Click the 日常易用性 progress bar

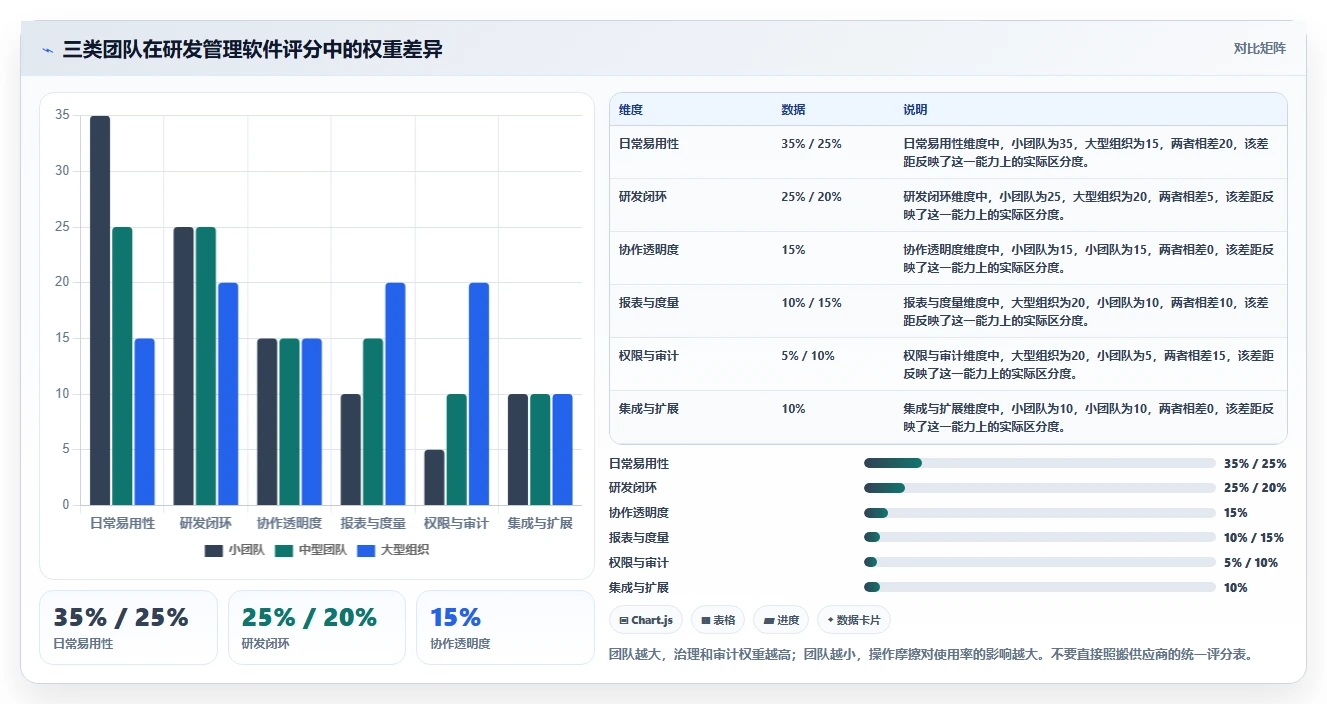[1039, 463]
